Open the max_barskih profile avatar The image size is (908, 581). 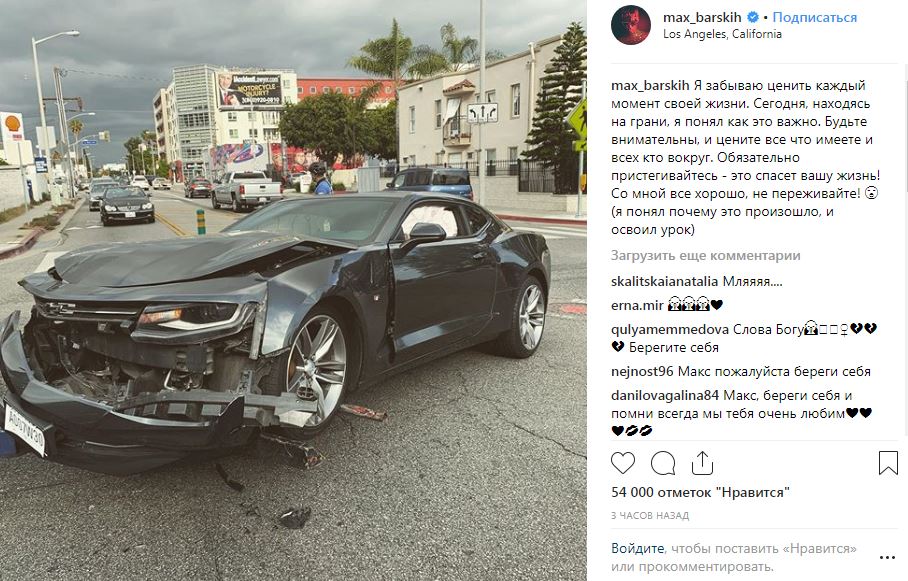click(631, 25)
